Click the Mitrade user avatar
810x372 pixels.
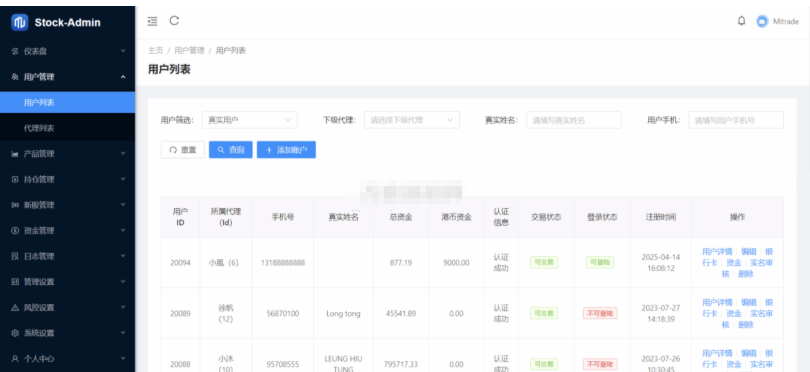pyautogui.click(x=762, y=21)
